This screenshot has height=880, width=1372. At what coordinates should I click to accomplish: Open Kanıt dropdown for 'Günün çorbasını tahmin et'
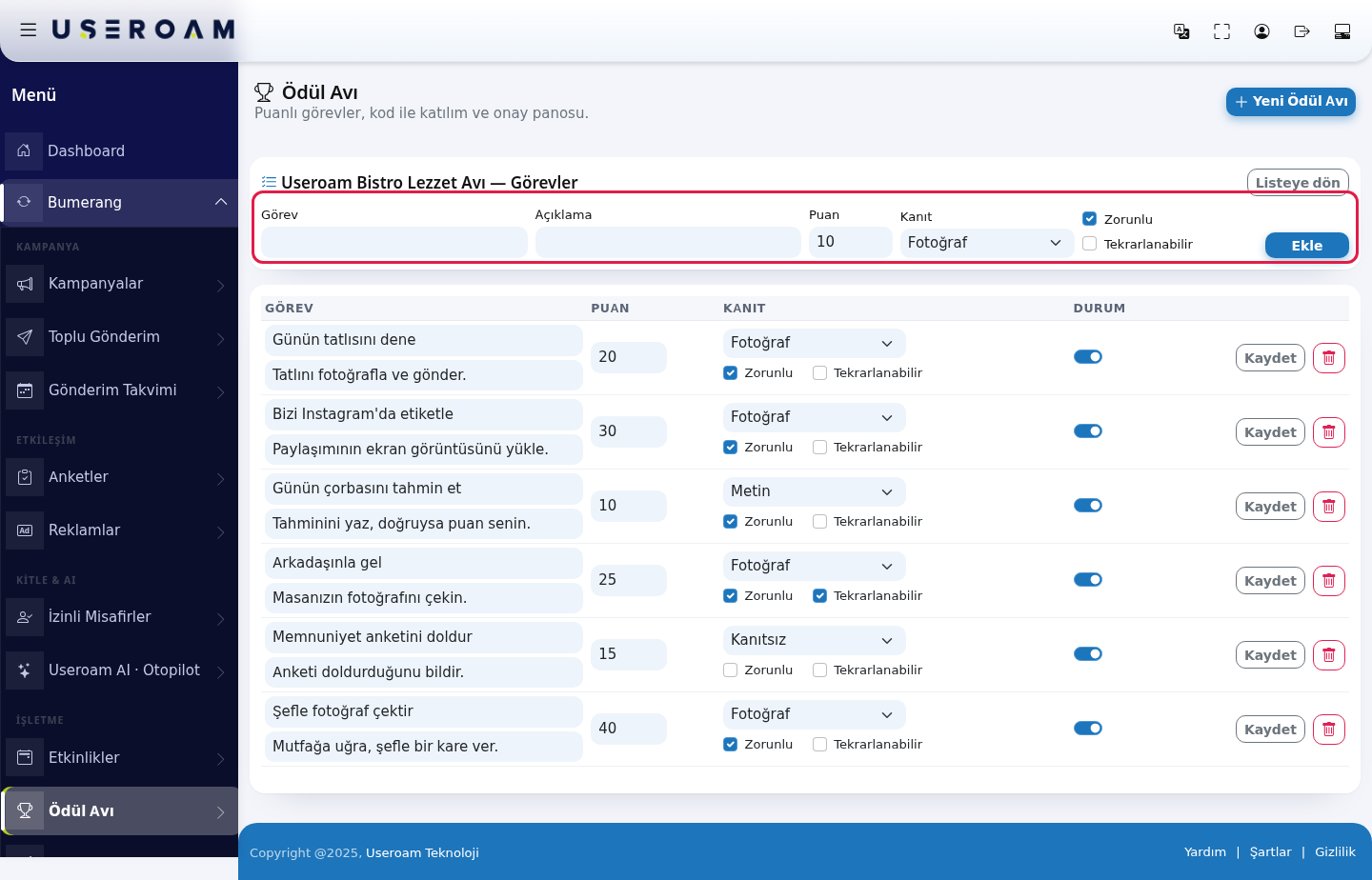tap(815, 491)
